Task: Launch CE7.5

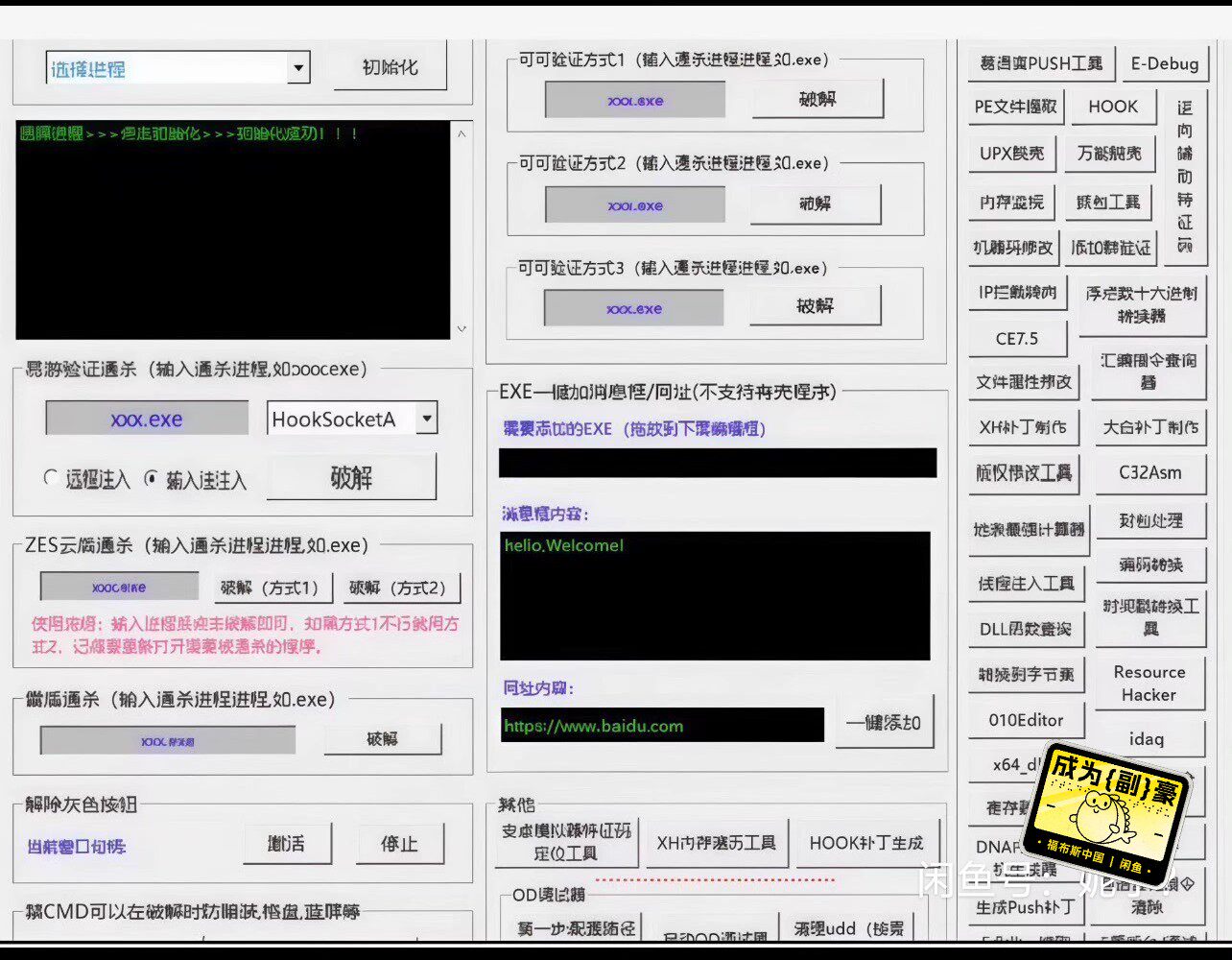Action: (x=1016, y=339)
